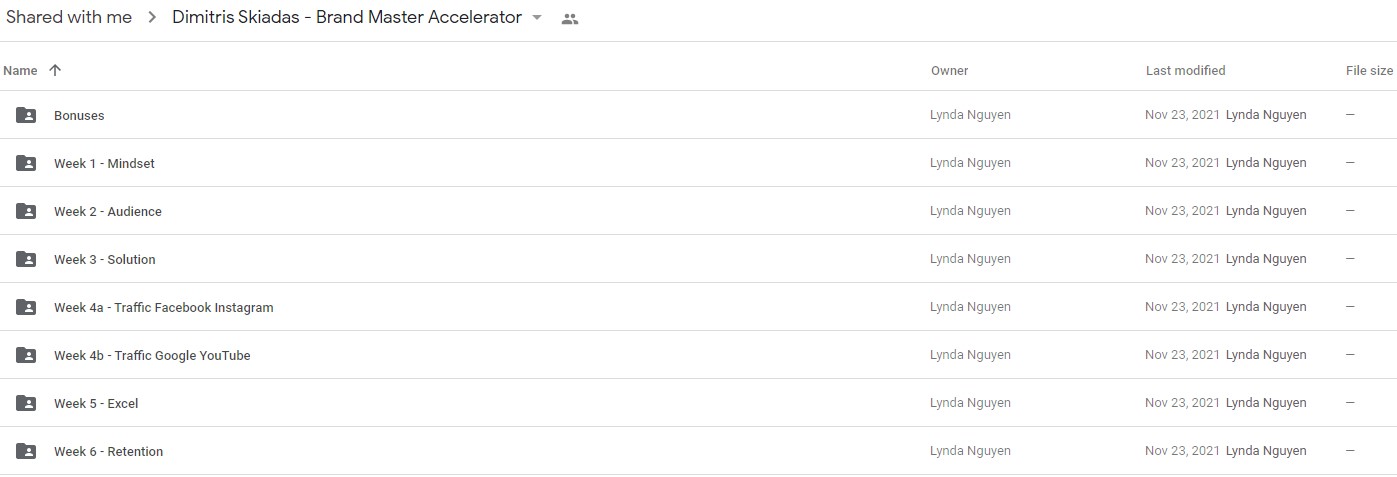Click the shared people icon beside folder title
The height and width of the screenshot is (477, 1397).
tap(570, 18)
